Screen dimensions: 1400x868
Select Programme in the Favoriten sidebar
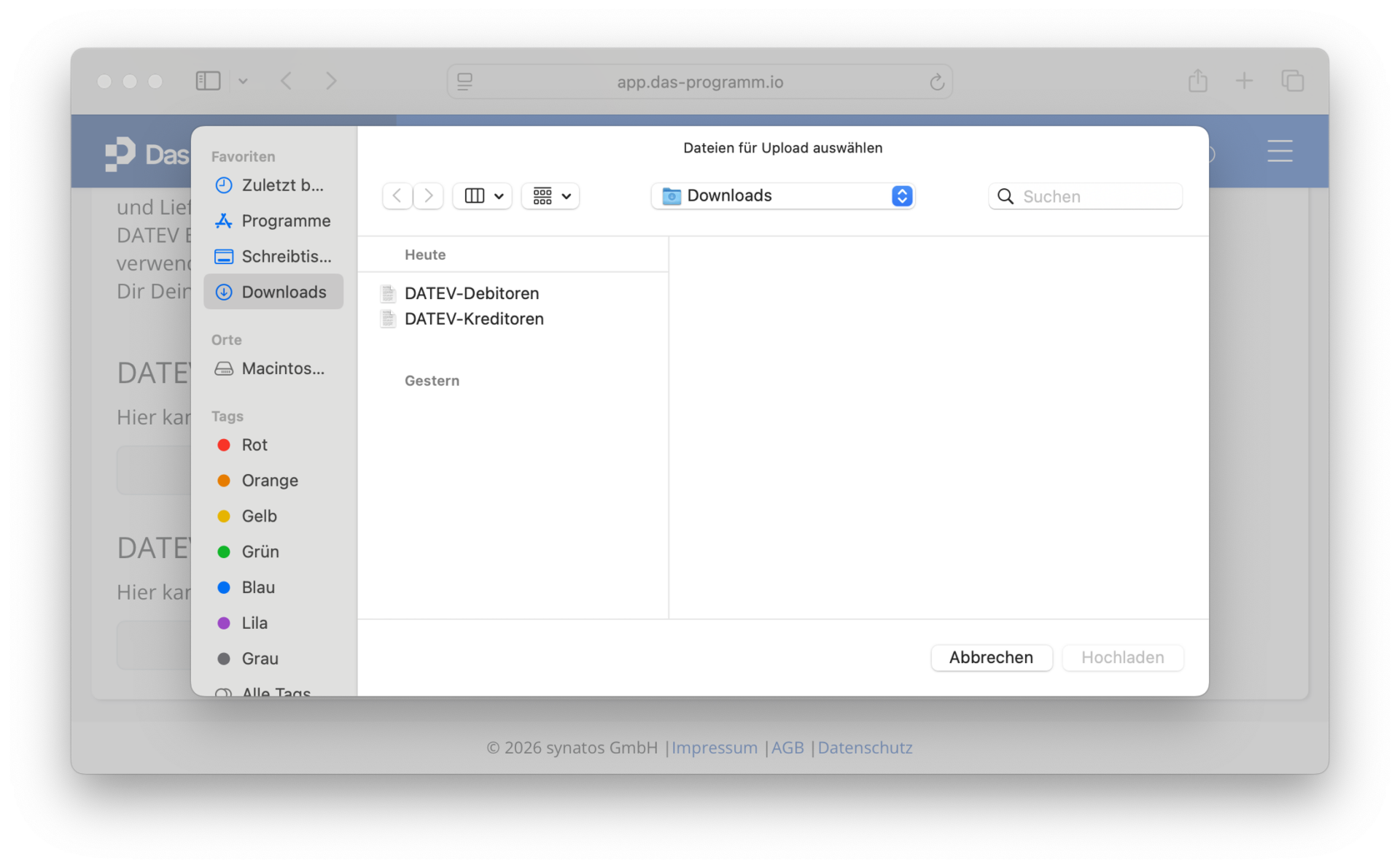273,221
